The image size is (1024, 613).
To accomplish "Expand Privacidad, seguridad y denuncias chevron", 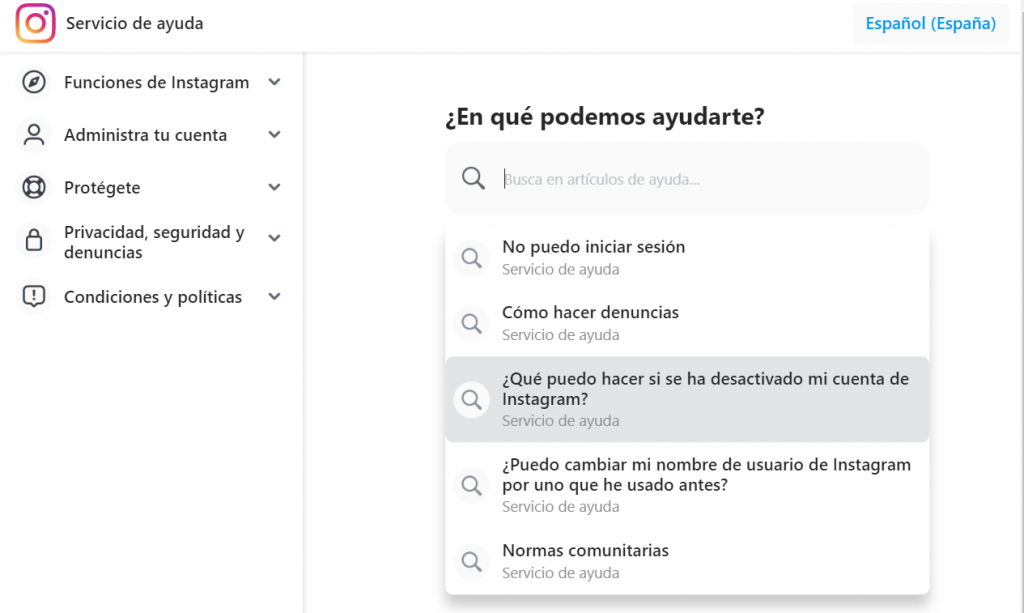I will (x=275, y=238).
